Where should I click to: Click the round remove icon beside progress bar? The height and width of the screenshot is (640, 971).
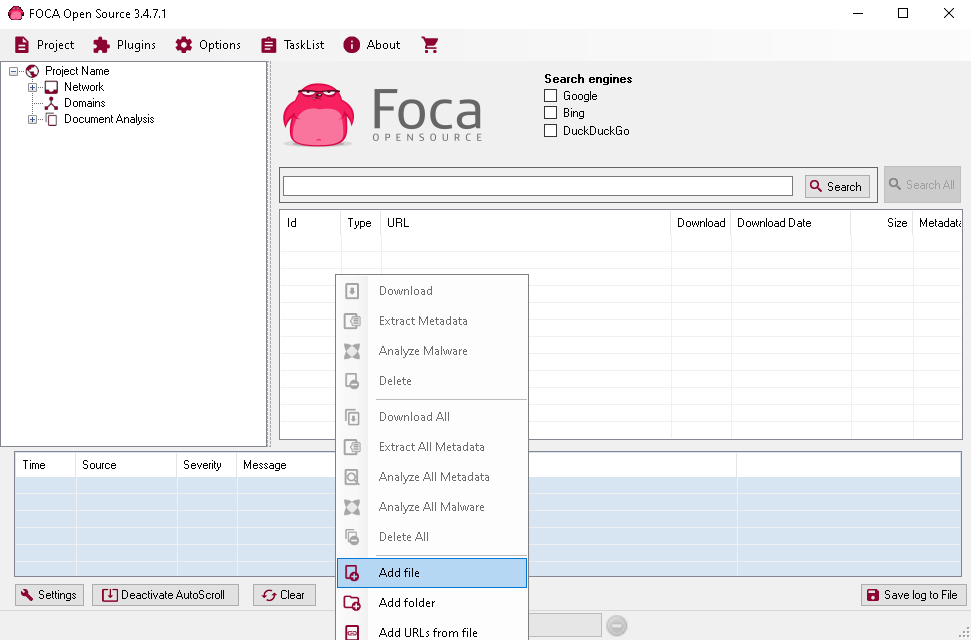617,626
